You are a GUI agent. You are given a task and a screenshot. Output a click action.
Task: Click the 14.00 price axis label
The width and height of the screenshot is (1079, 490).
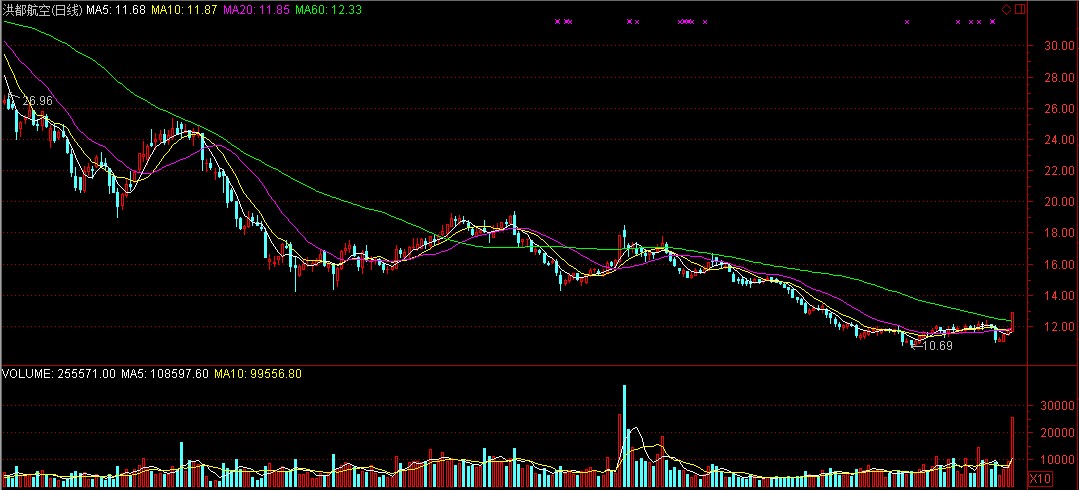pos(1058,296)
